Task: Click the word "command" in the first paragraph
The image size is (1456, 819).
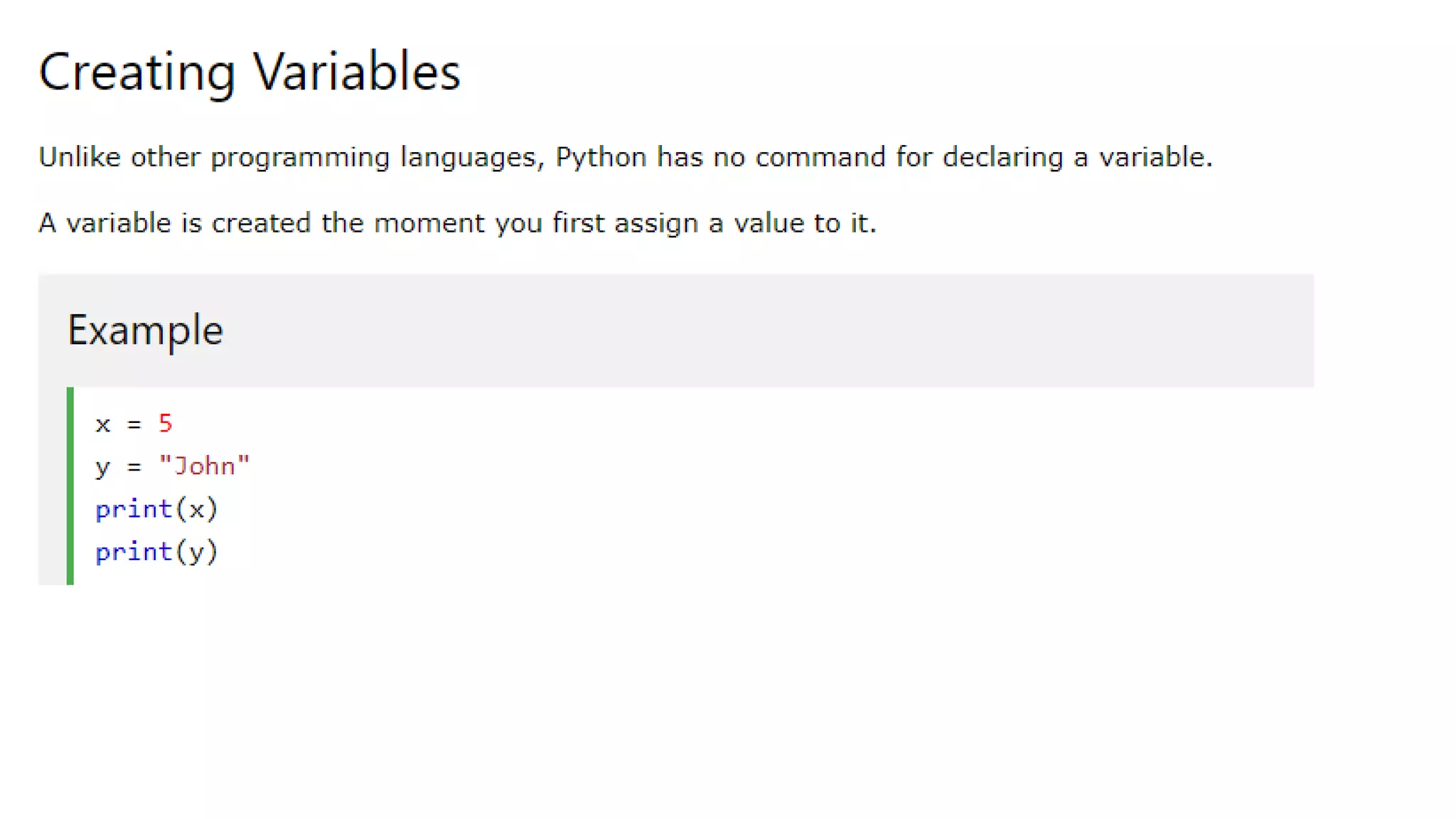Action: coord(820,157)
